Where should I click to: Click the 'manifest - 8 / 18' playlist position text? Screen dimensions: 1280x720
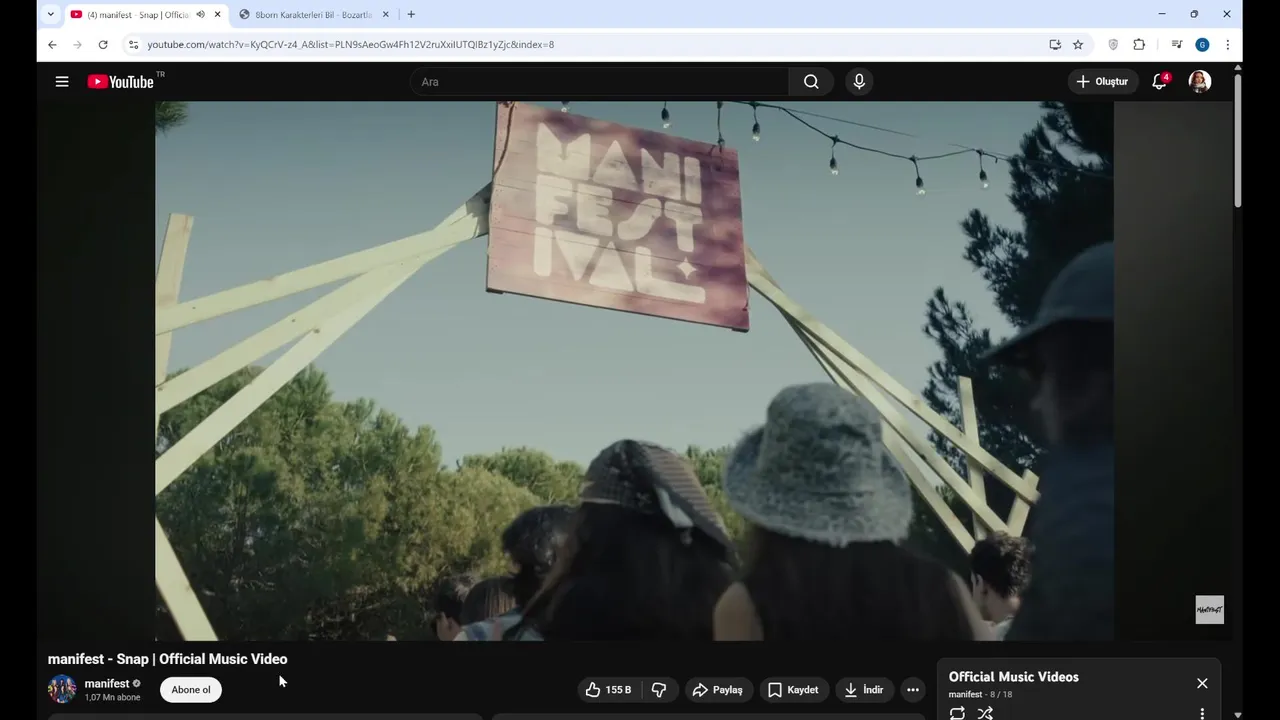tap(980, 694)
